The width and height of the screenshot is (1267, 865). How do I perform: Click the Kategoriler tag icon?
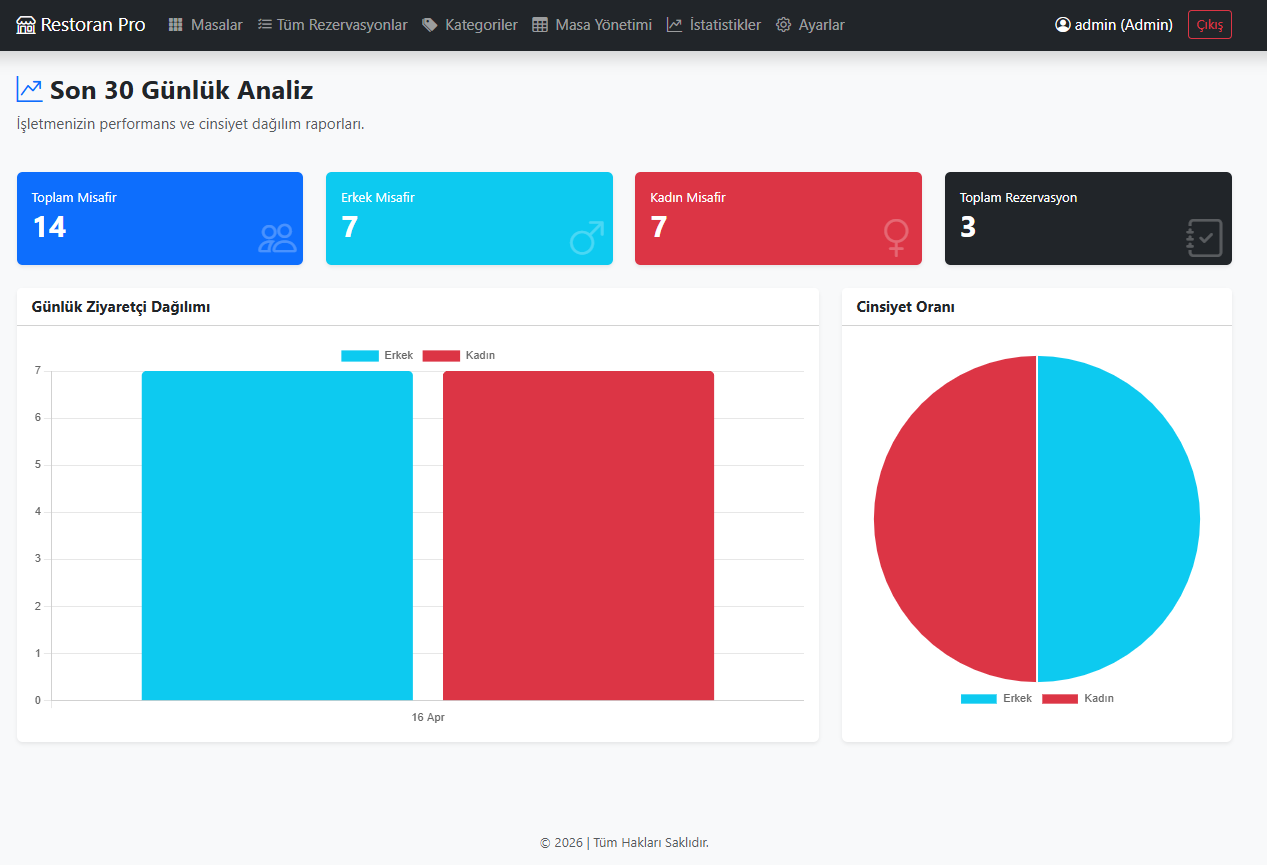point(430,25)
